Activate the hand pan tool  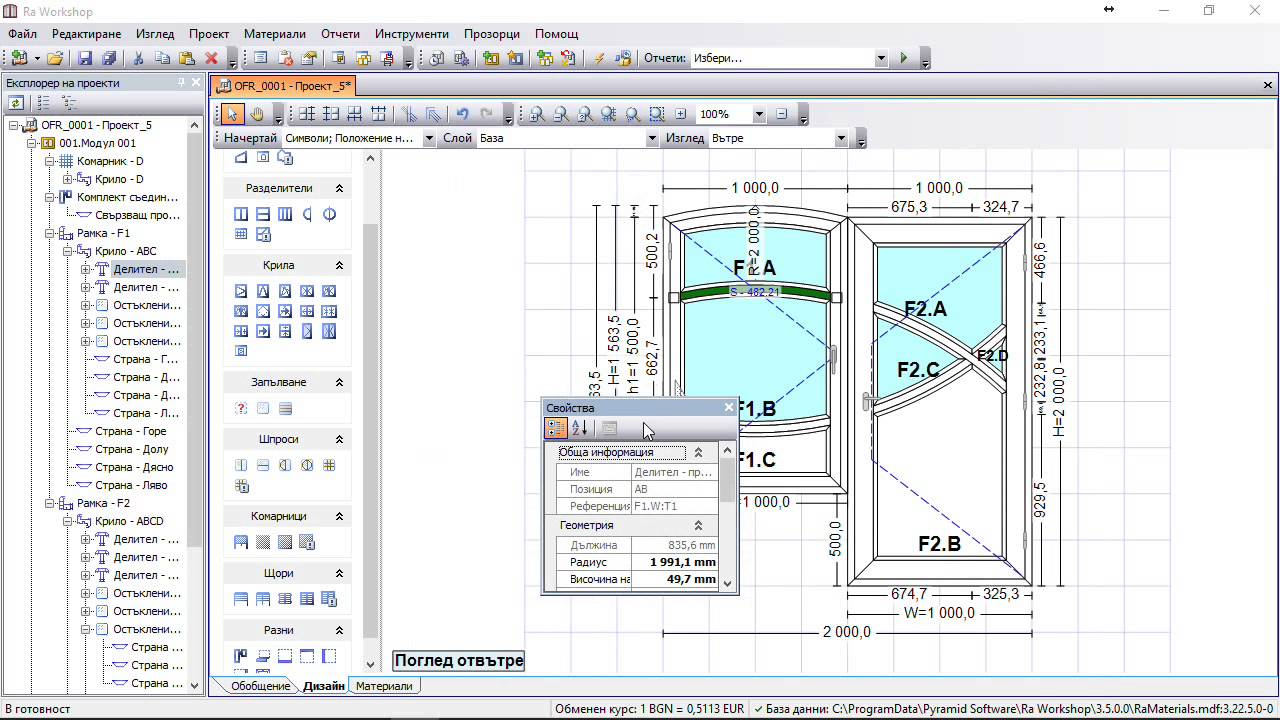pos(257,114)
